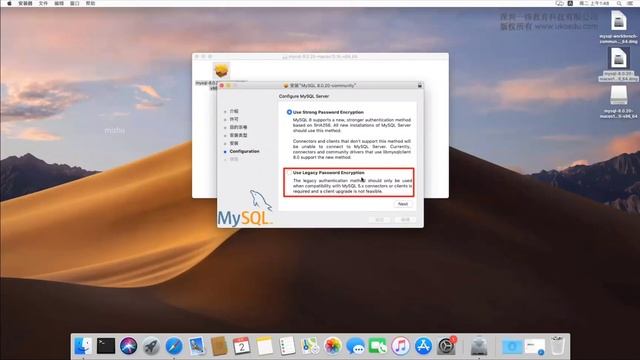Open Launchpad from the Dock
The image size is (640, 360).
click(x=151, y=346)
